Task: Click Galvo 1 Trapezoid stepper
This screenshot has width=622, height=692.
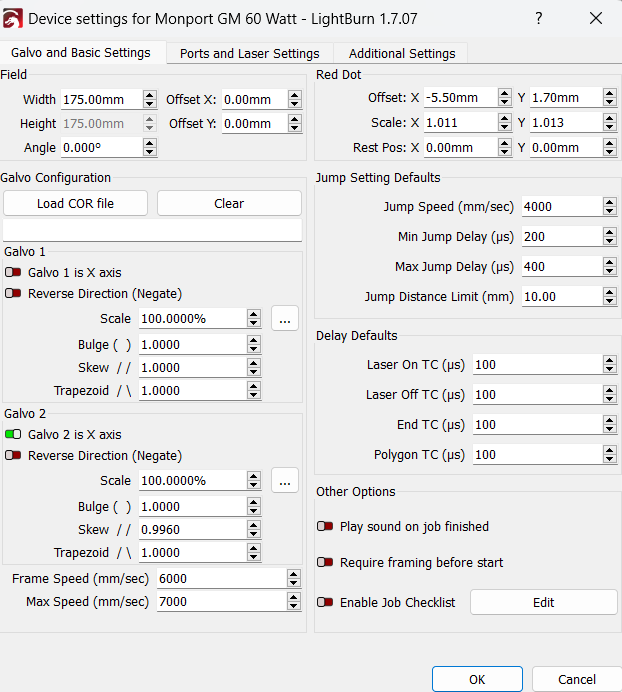Action: [x=254, y=390]
